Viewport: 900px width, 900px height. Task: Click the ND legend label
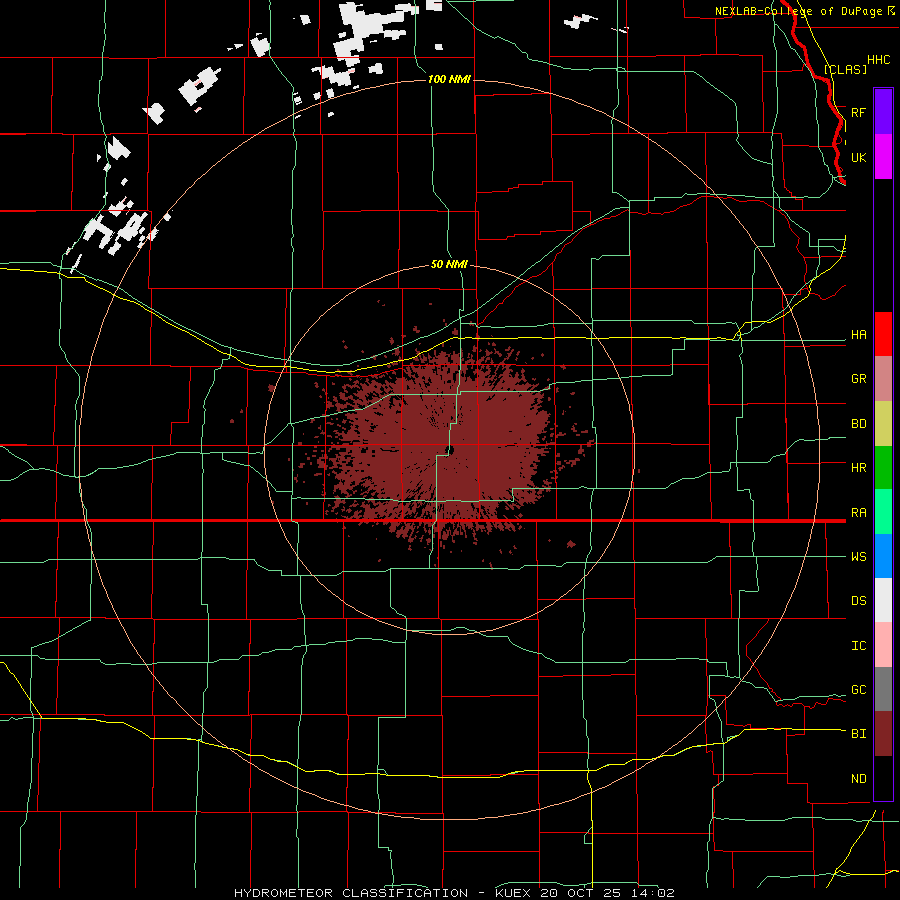click(x=858, y=779)
